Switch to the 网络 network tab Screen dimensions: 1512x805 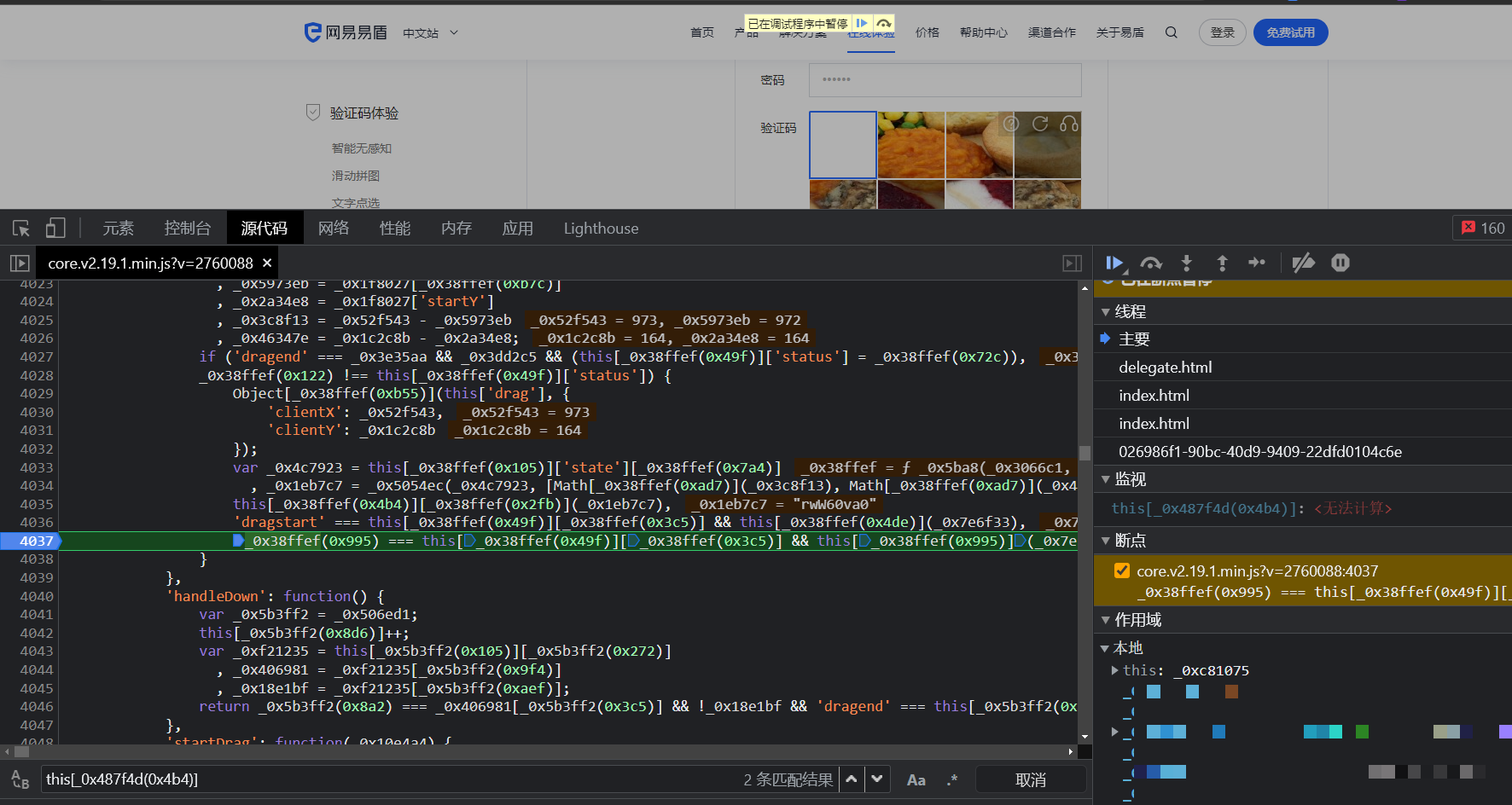point(334,229)
